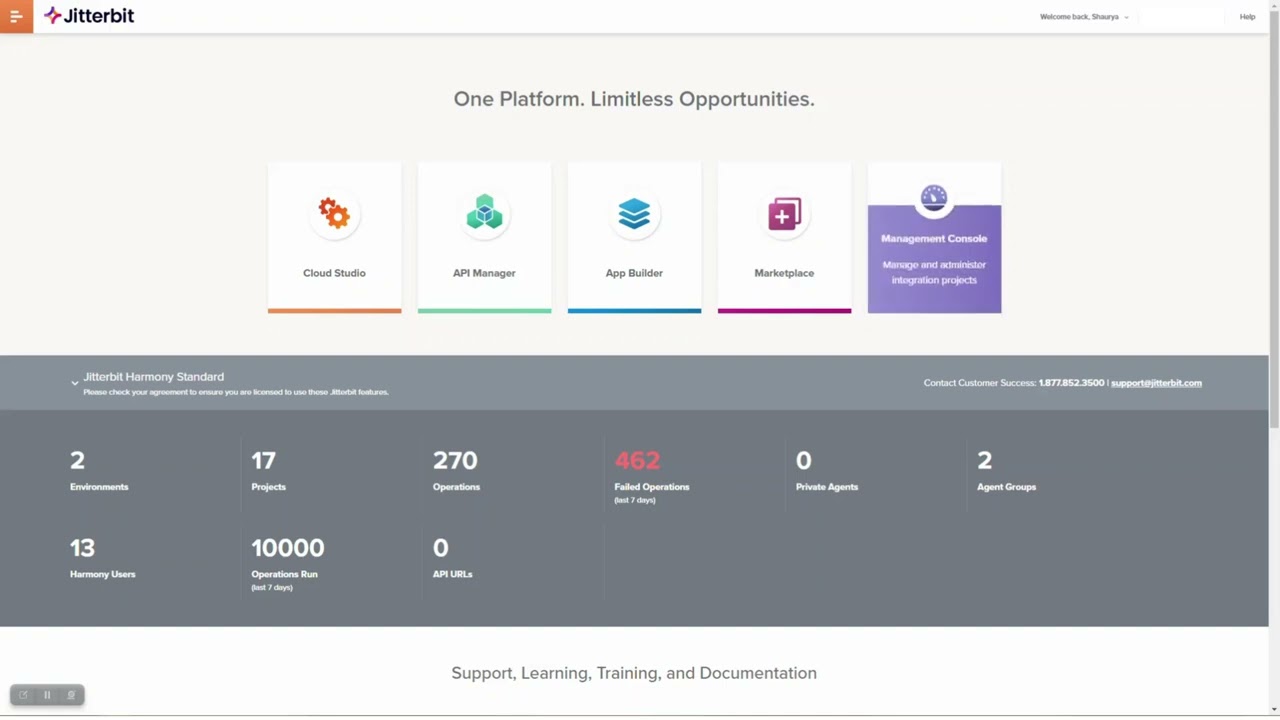The height and width of the screenshot is (720, 1280).
Task: Click the 10000 Operations Run count
Action: tap(288, 548)
